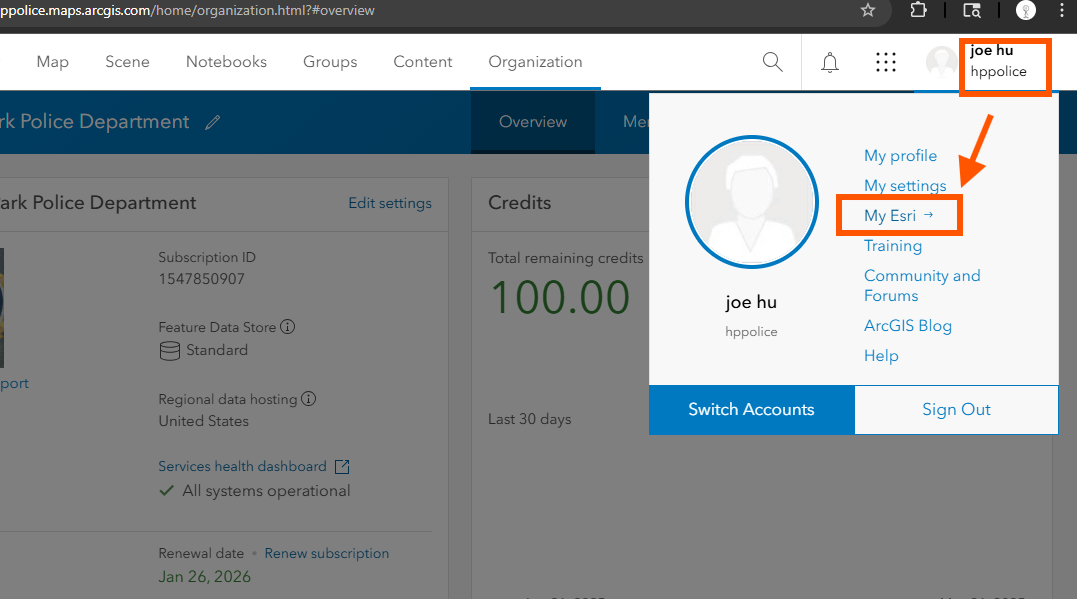
Task: Visit Community and Forums
Action: point(922,286)
